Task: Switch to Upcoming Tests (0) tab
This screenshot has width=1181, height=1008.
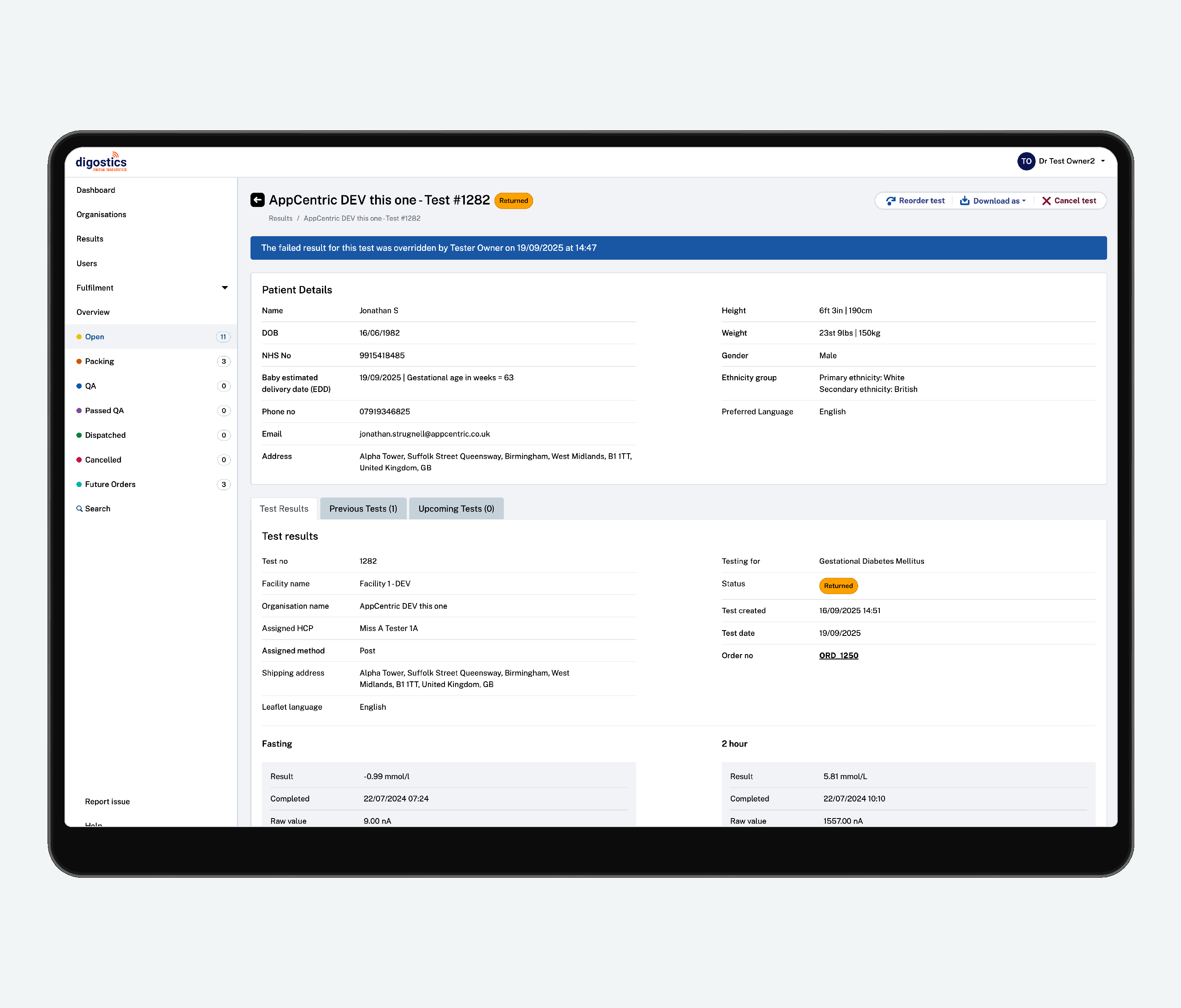Action: pyautogui.click(x=456, y=509)
